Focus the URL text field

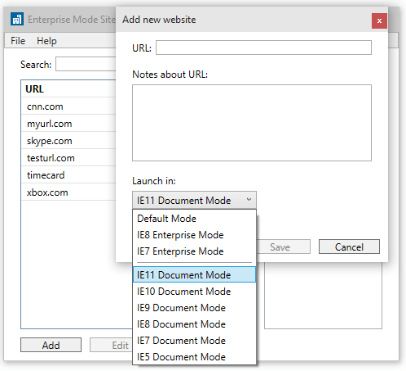pyautogui.click(x=264, y=48)
